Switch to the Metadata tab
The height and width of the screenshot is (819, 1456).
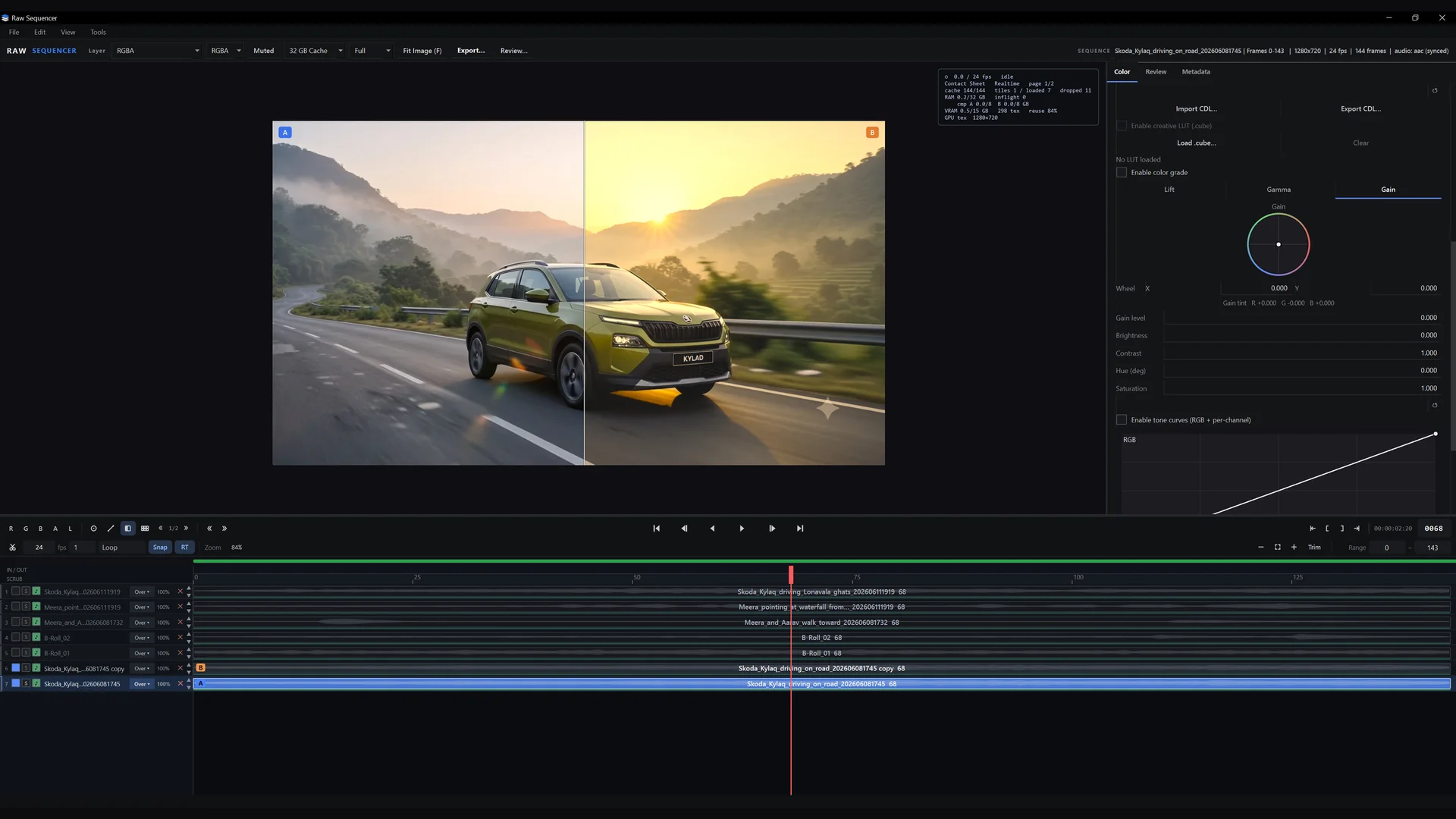click(1196, 72)
